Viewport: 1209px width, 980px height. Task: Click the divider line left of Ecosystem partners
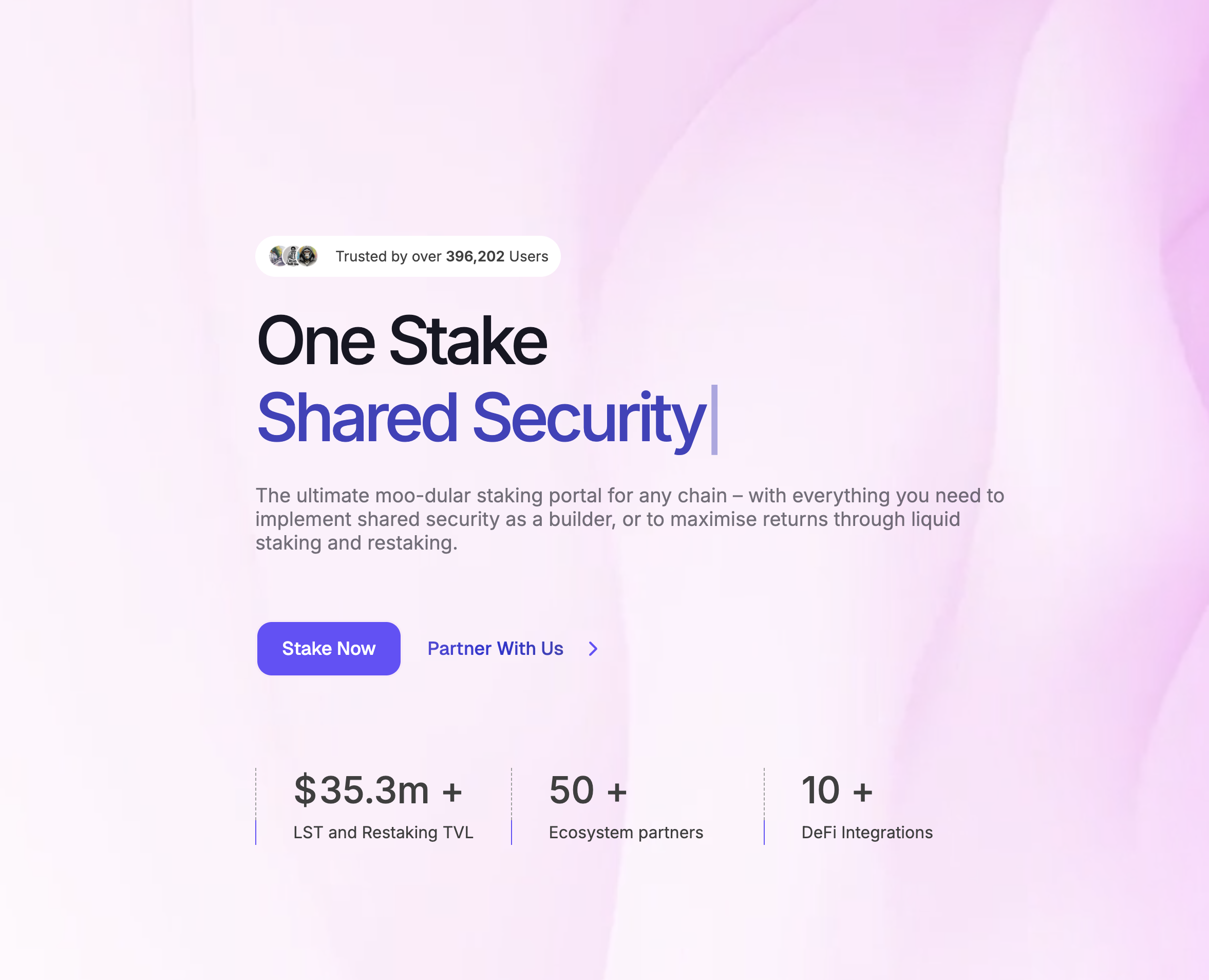512,806
